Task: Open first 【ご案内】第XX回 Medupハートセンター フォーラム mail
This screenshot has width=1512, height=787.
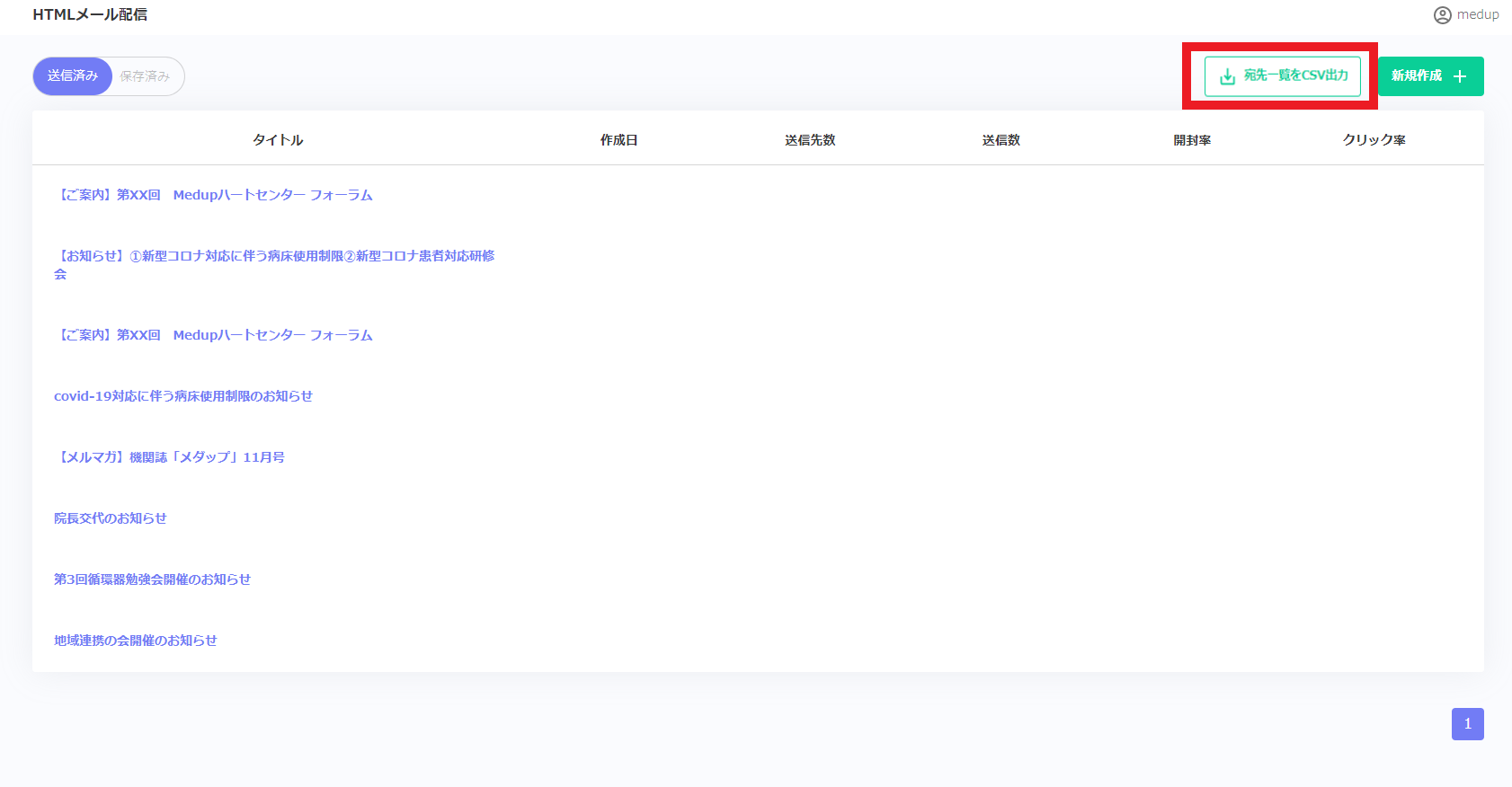Action: (213, 195)
